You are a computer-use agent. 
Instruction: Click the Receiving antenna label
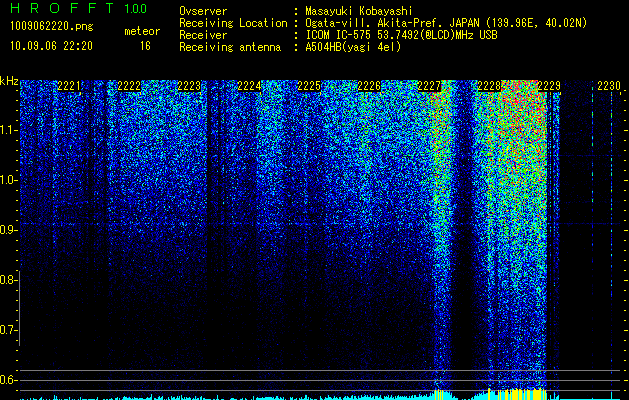[230, 47]
